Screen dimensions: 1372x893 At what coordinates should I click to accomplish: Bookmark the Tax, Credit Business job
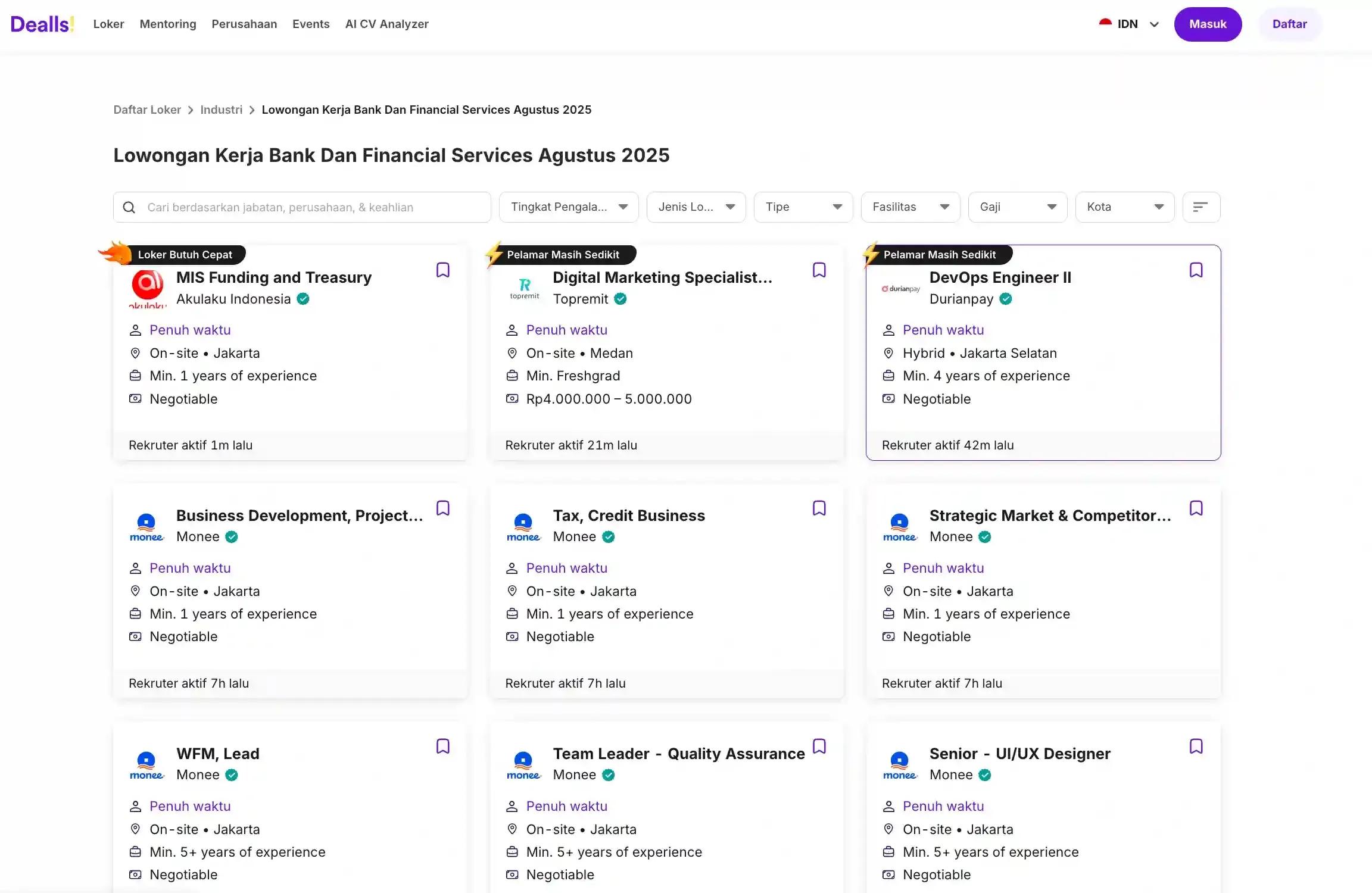click(819, 508)
